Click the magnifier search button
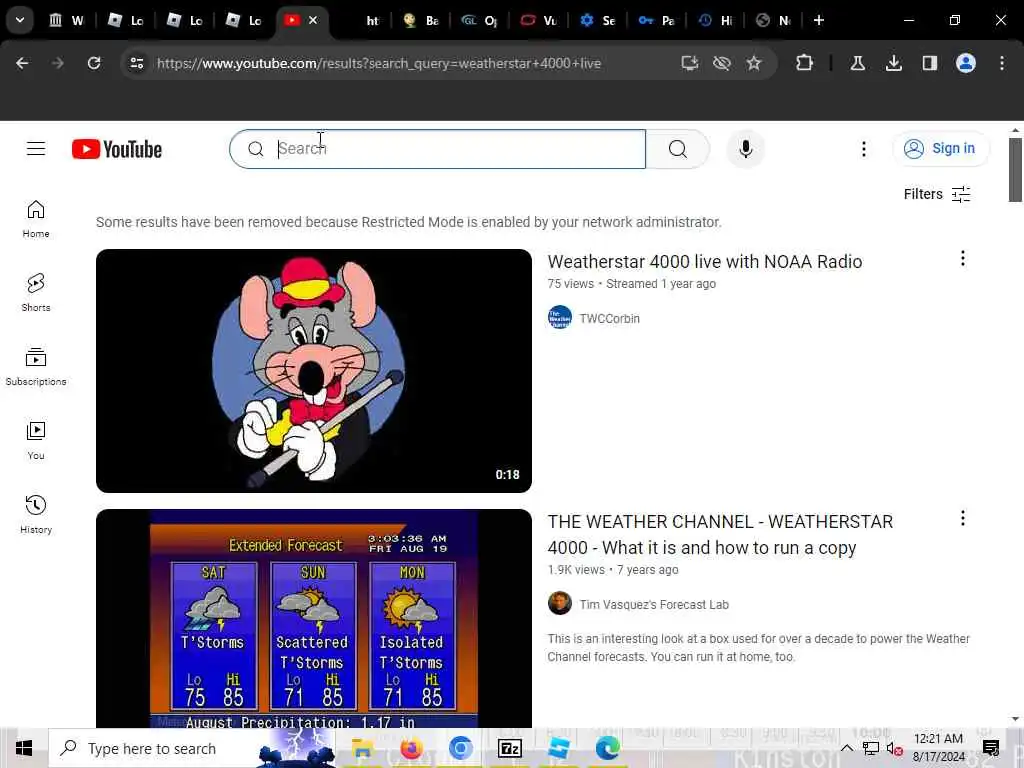The width and height of the screenshot is (1024, 768). 677,149
